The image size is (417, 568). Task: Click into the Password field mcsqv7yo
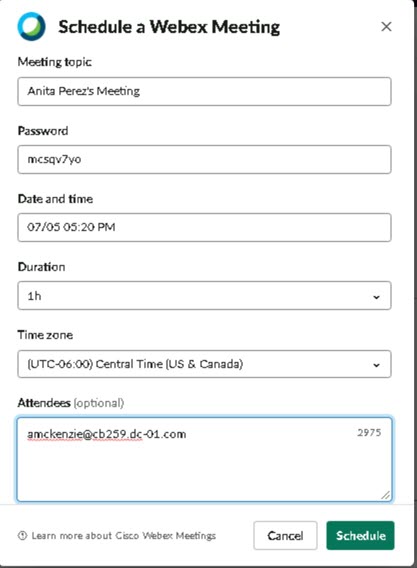point(204,159)
